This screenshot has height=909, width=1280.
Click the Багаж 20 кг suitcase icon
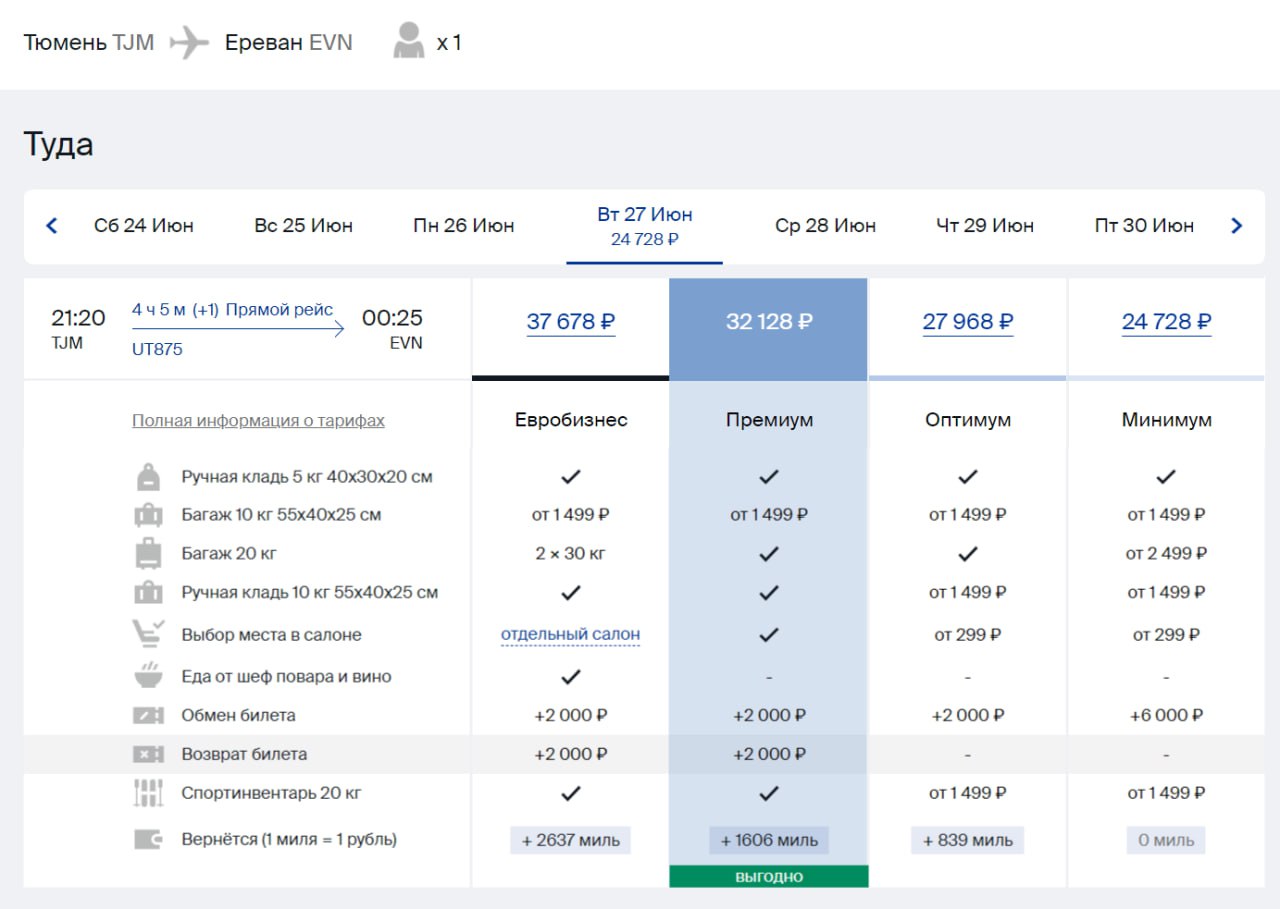pyautogui.click(x=148, y=553)
